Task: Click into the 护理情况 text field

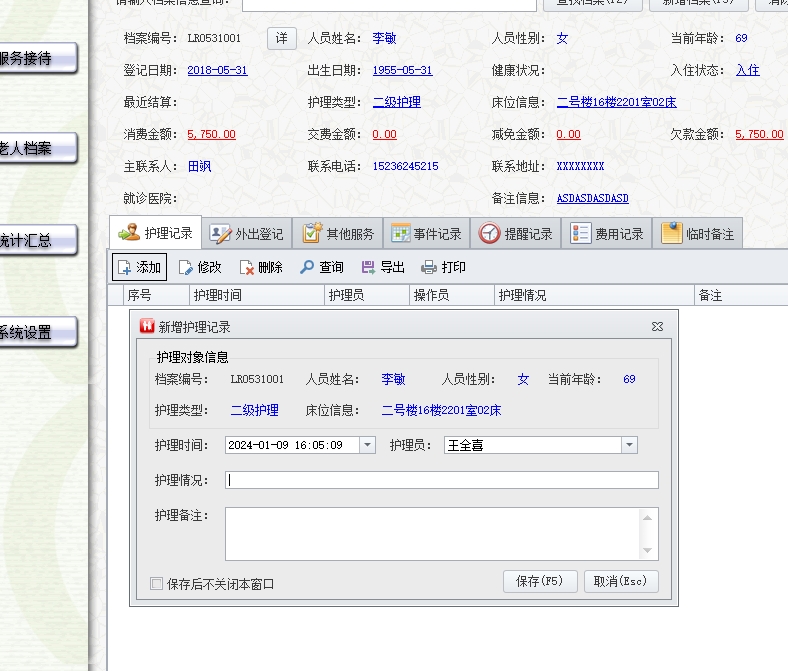Action: click(441, 480)
